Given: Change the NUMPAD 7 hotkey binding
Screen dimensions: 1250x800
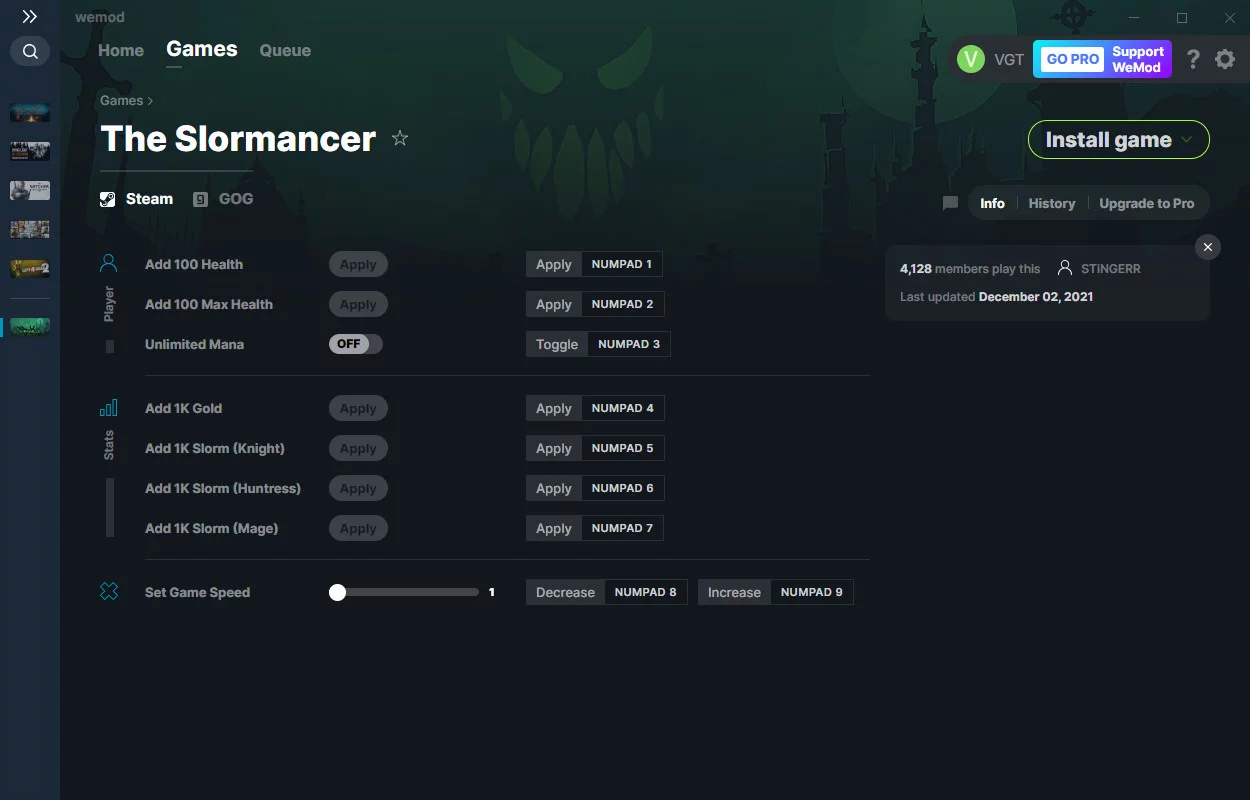Looking at the screenshot, I should pos(622,528).
